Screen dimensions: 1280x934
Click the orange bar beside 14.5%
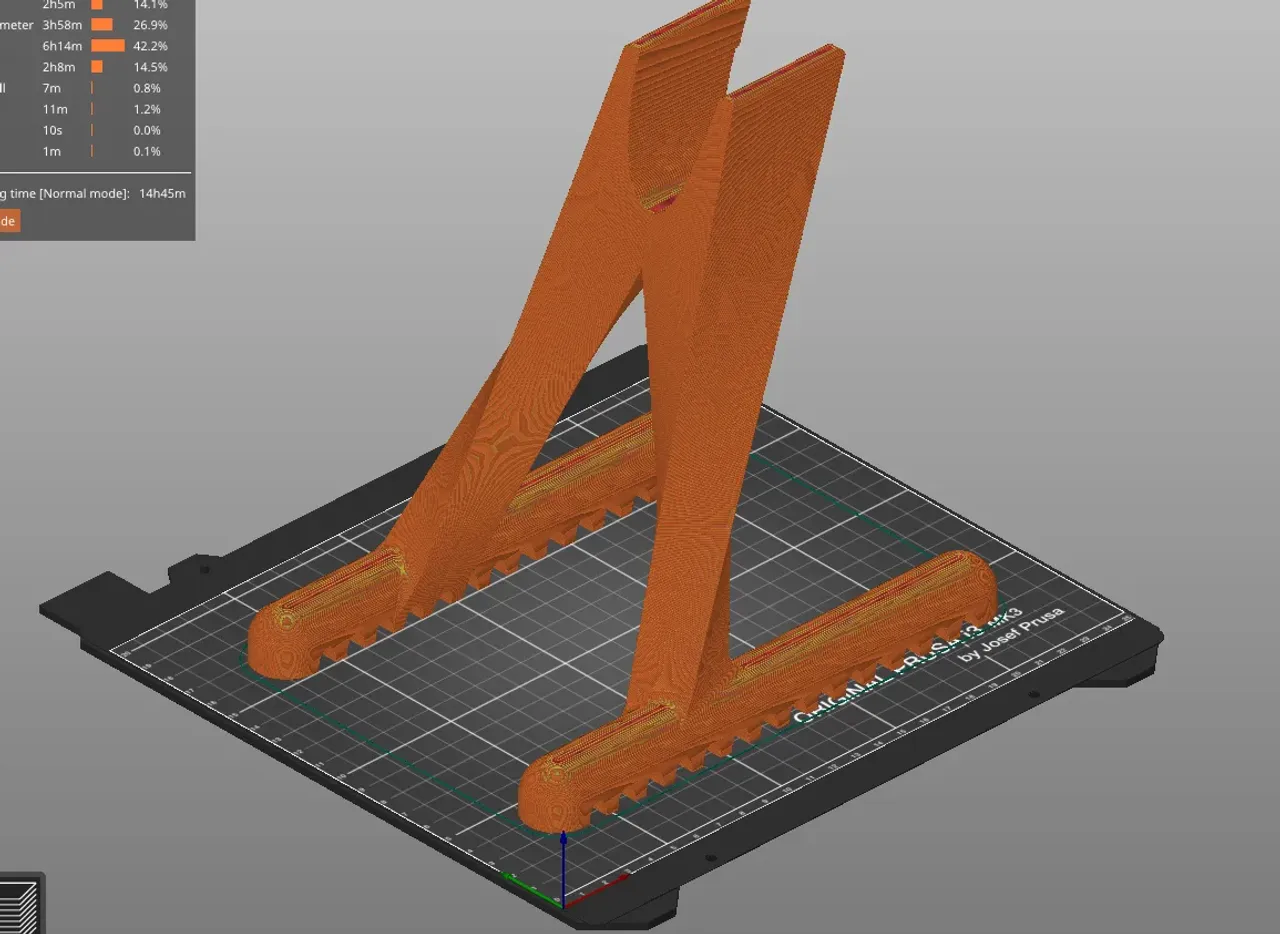point(97,67)
